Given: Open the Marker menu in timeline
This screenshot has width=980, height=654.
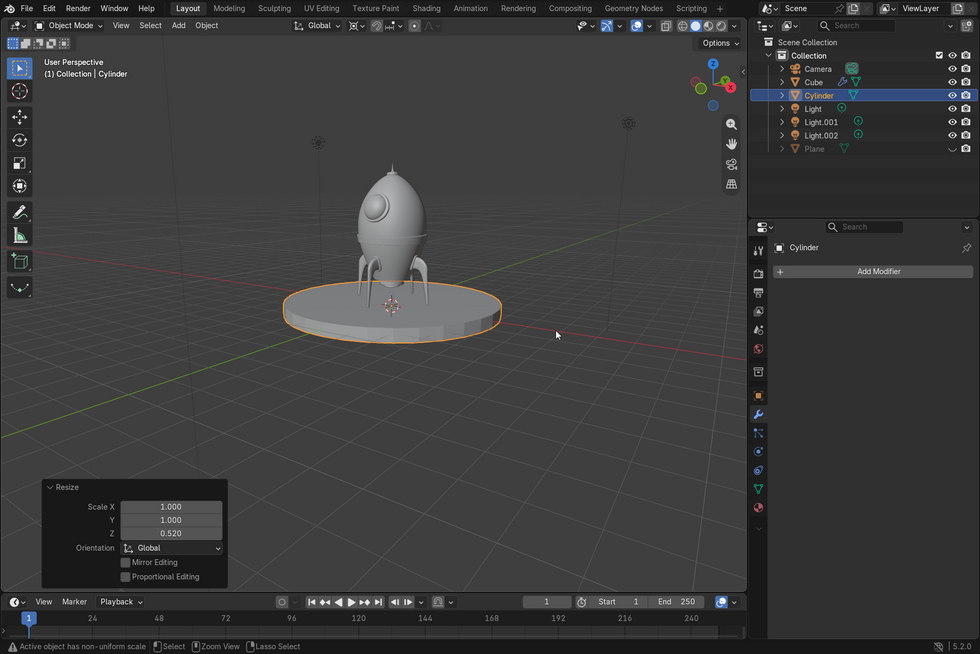Looking at the screenshot, I should coord(74,602).
